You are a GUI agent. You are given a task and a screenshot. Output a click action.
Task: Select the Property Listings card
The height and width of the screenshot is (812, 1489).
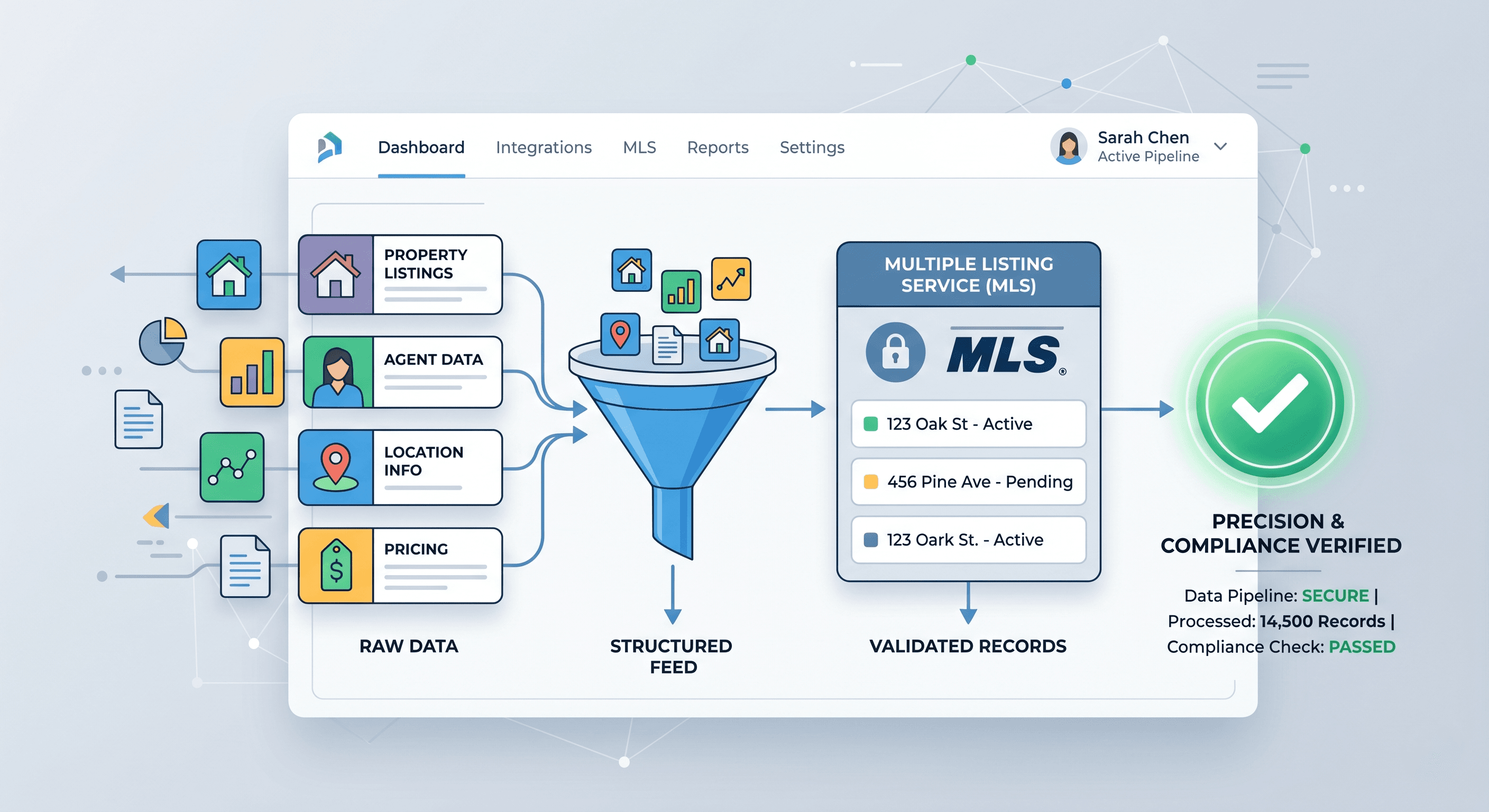coord(401,274)
